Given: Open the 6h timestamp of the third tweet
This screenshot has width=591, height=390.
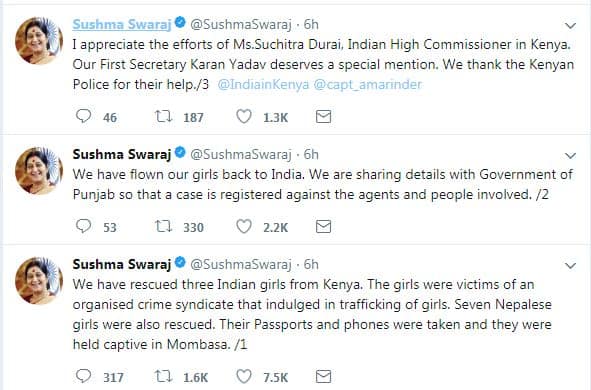Looking at the screenshot, I should [311, 265].
